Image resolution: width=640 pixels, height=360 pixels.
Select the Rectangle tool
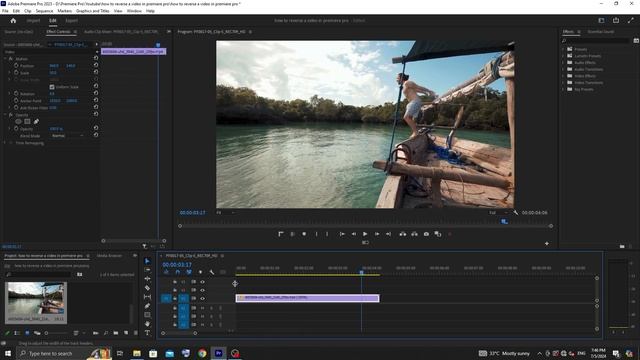coord(147,315)
